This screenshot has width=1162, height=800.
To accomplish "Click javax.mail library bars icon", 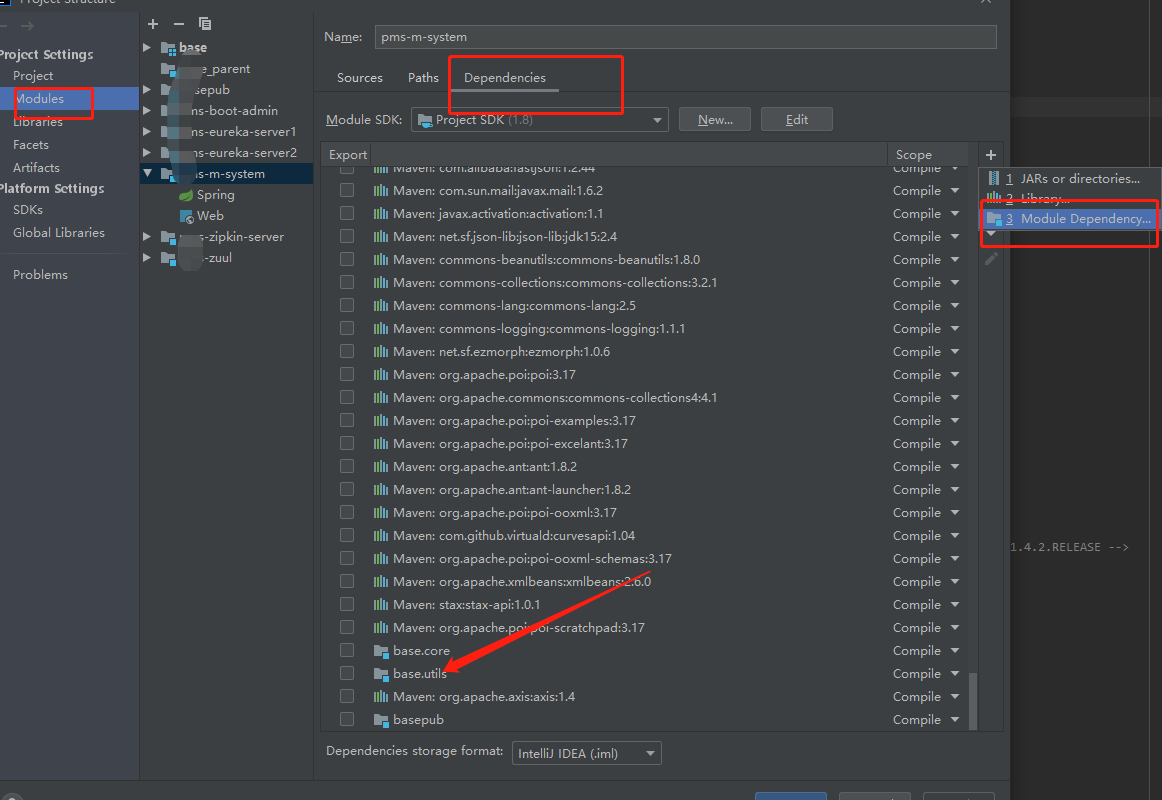I will pyautogui.click(x=381, y=191).
